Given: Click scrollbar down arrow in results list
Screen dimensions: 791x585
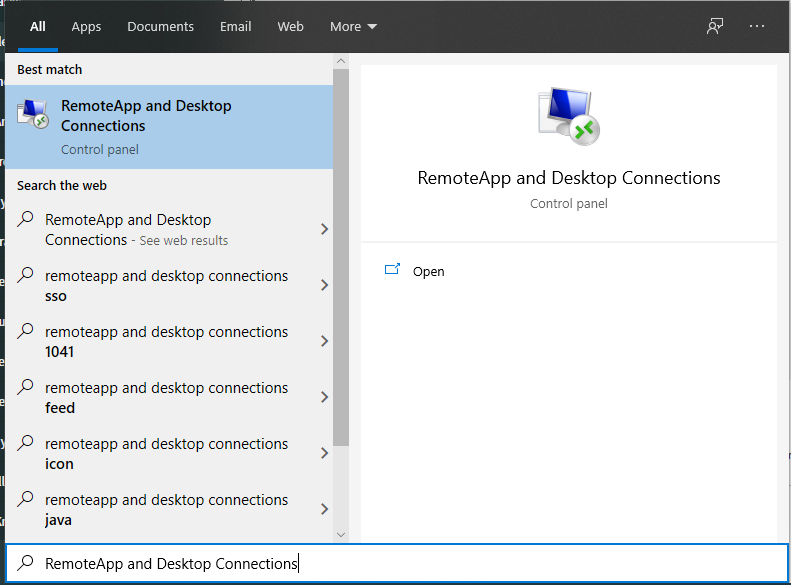Looking at the screenshot, I should point(341,535).
